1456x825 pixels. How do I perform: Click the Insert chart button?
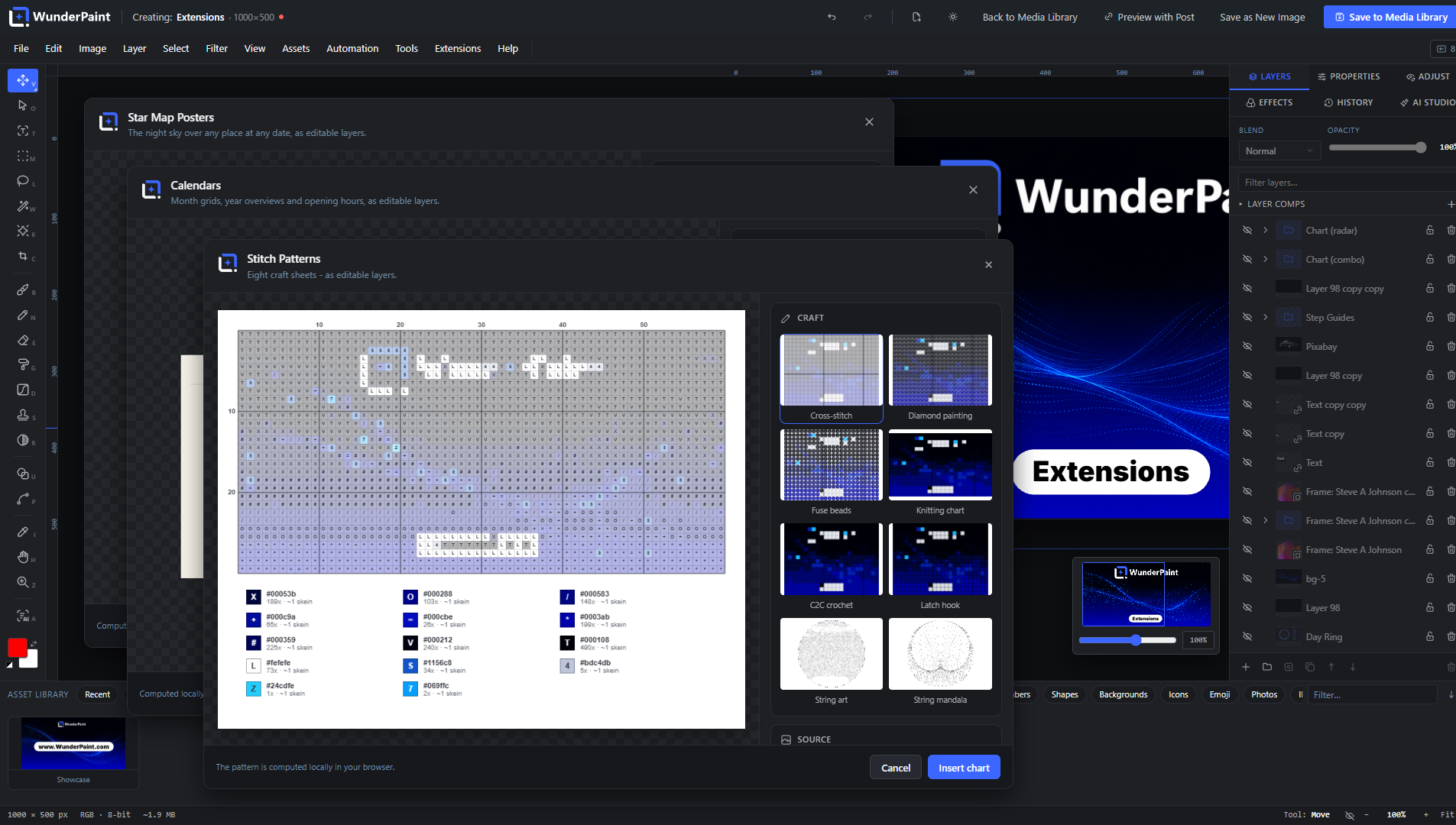[x=964, y=768]
